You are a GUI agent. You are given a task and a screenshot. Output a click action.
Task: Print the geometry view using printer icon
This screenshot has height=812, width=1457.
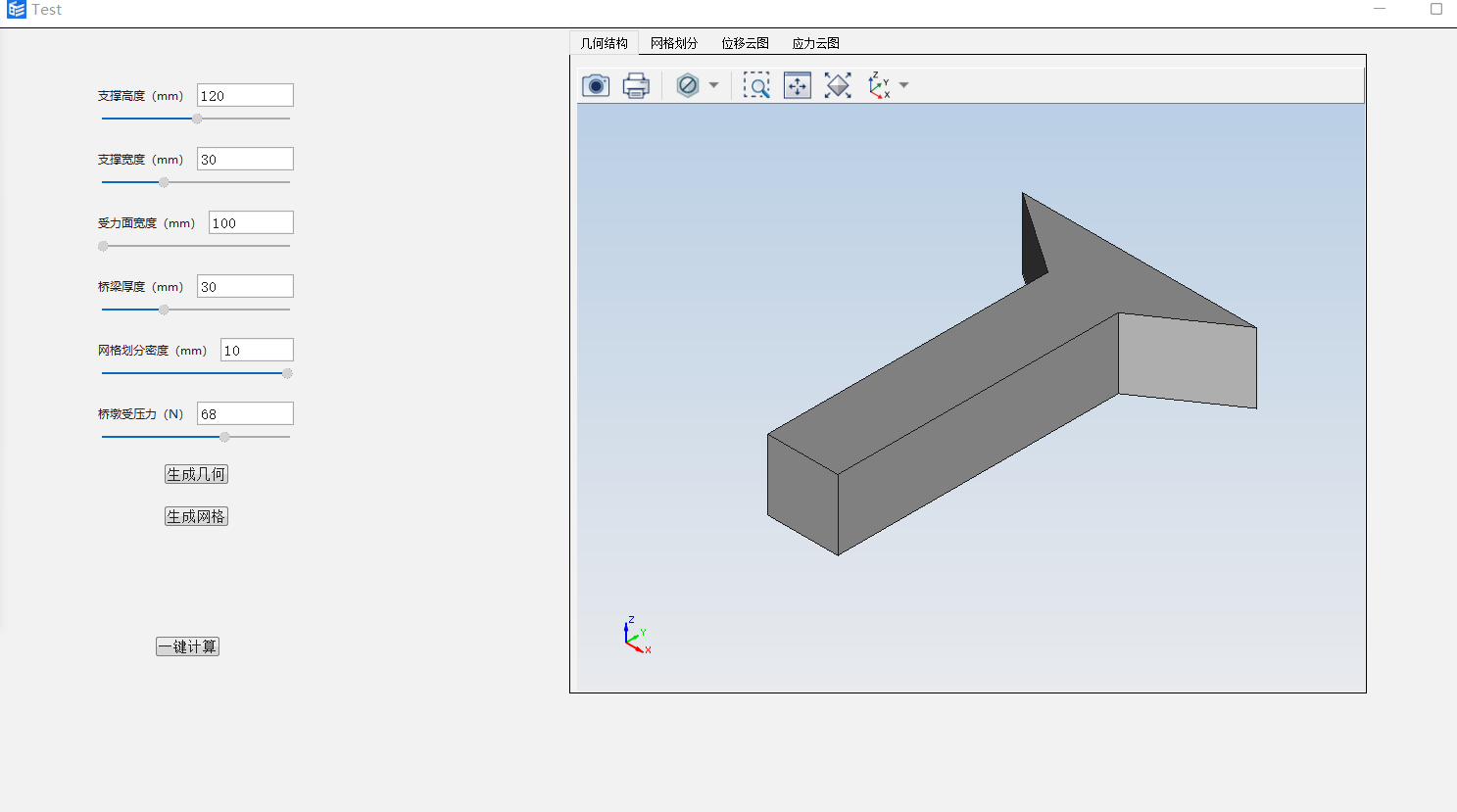tap(636, 85)
